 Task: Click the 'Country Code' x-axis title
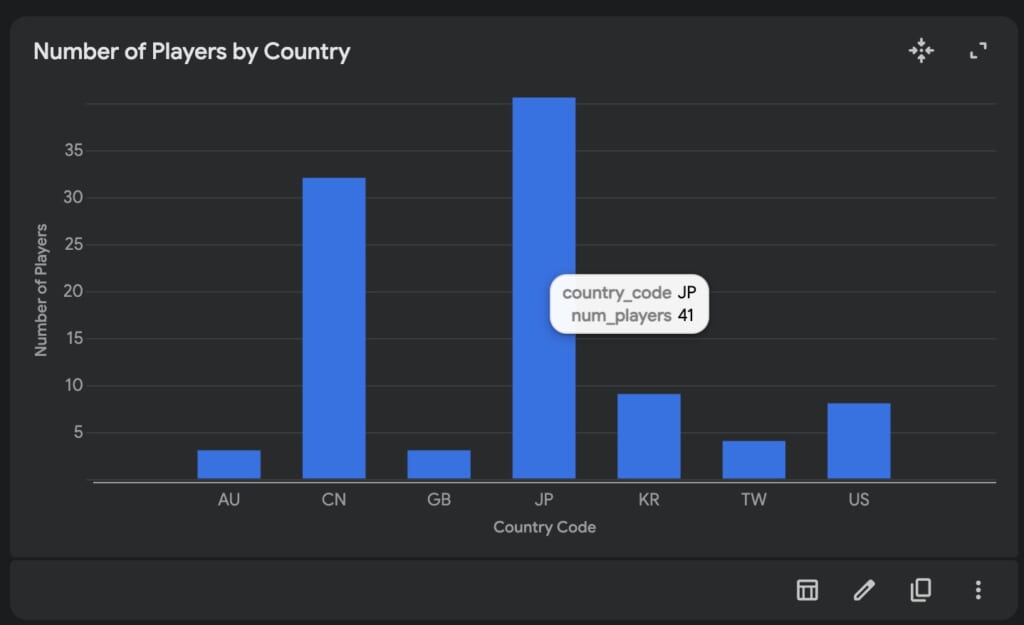click(544, 527)
